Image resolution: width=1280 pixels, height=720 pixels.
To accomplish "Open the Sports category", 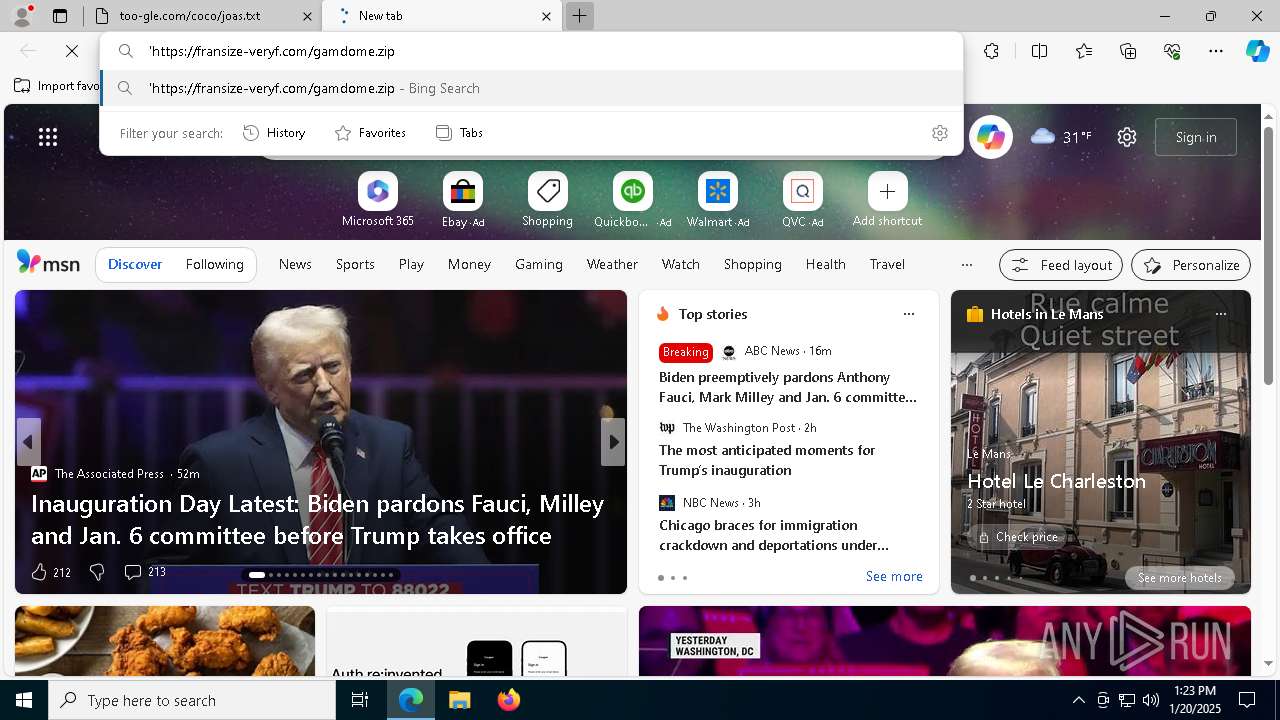I will [x=355, y=264].
